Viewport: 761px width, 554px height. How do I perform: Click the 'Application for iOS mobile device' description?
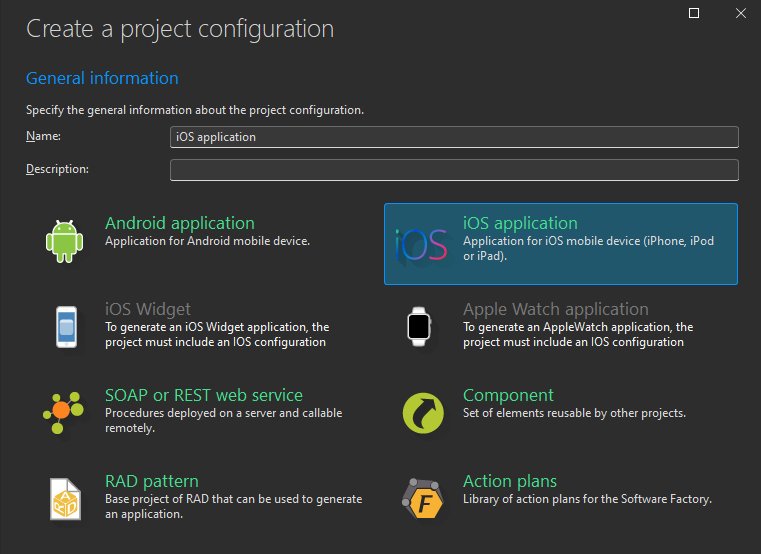(588, 248)
